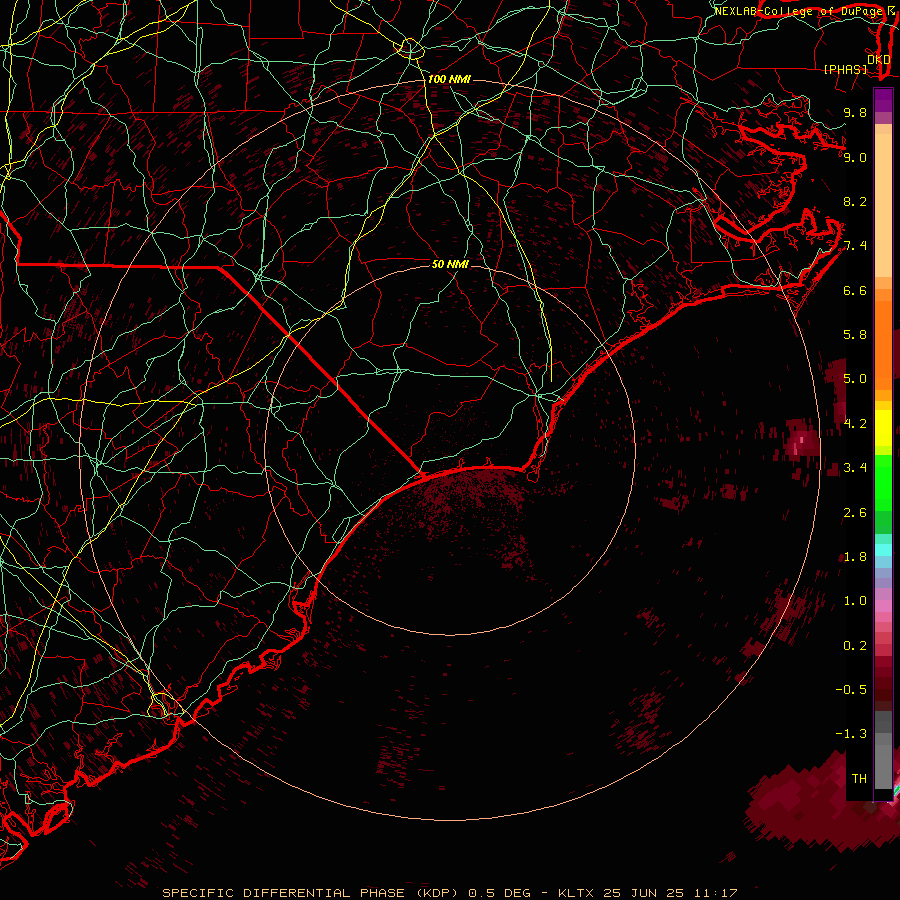Image resolution: width=900 pixels, height=900 pixels.
Task: Select the 3.4 color scale value
Action: [855, 468]
